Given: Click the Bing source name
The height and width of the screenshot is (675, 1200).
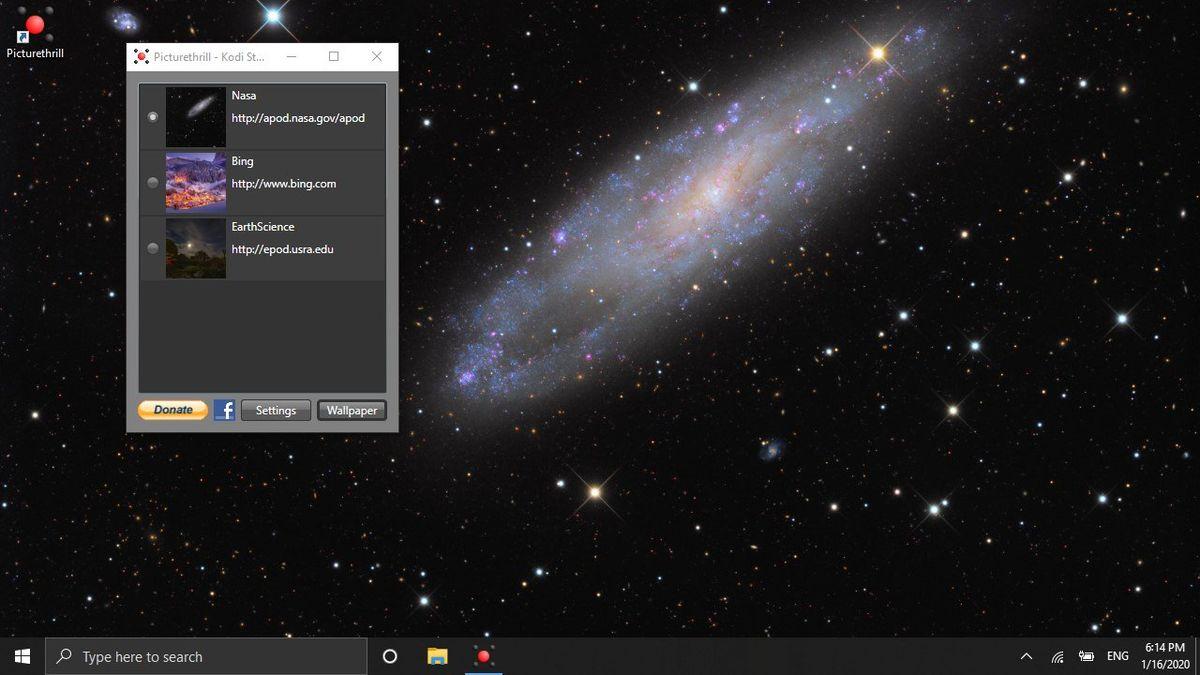Looking at the screenshot, I should click(243, 161).
